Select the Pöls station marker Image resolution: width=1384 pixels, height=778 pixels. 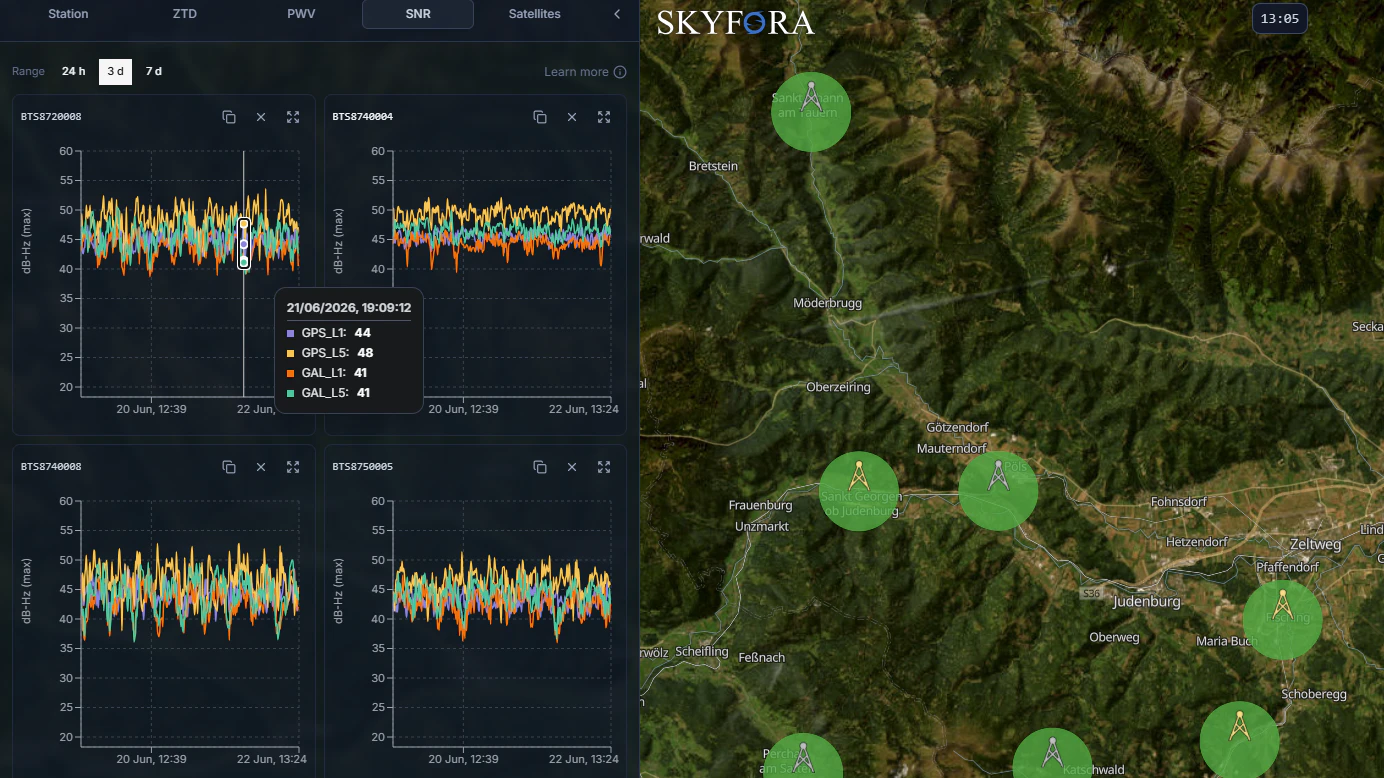pyautogui.click(x=998, y=490)
